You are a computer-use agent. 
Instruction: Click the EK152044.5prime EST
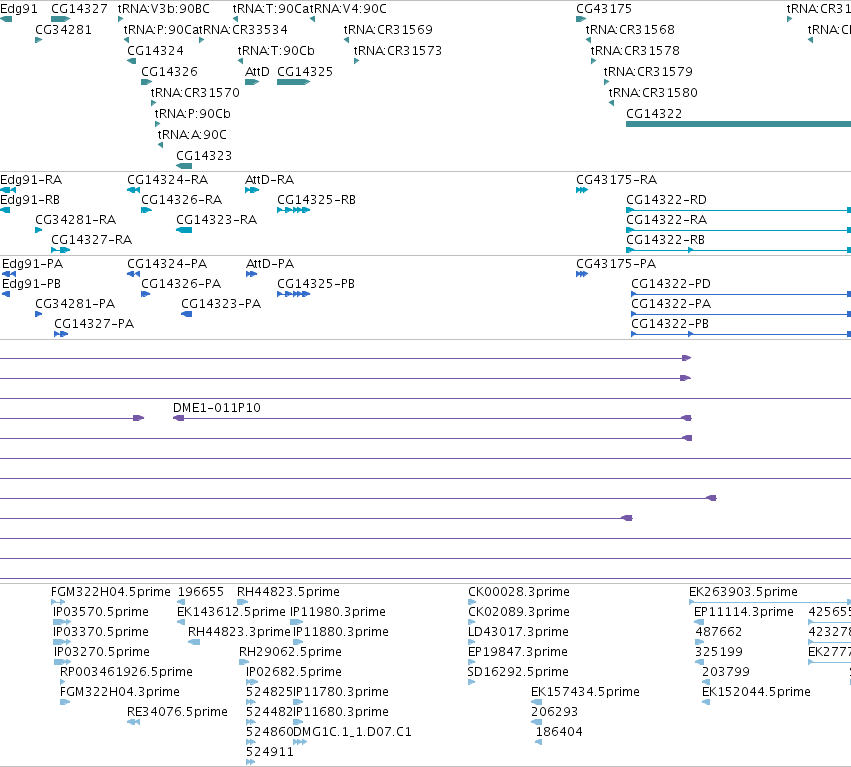(706, 702)
